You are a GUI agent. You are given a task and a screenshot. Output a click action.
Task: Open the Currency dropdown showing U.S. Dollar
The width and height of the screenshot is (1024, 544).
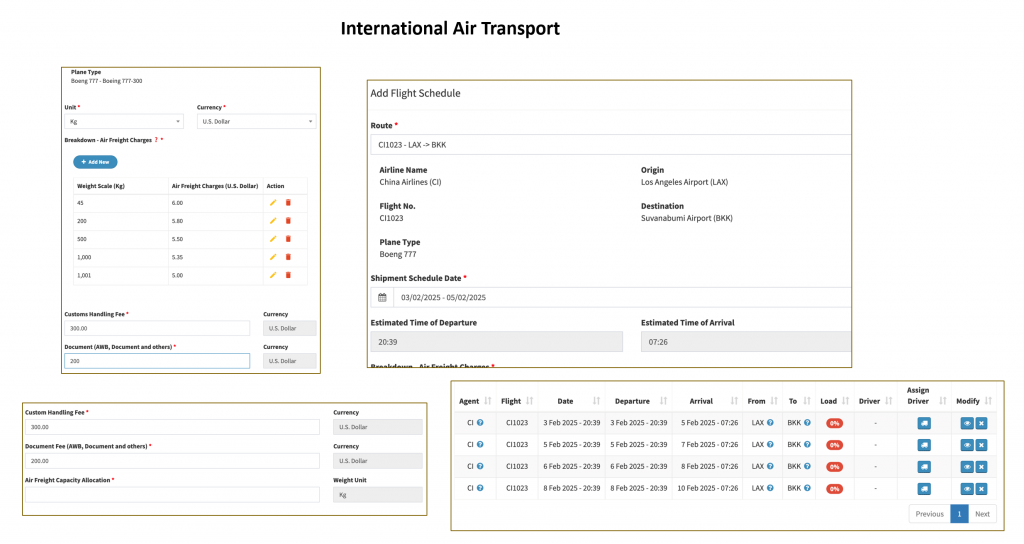(257, 121)
